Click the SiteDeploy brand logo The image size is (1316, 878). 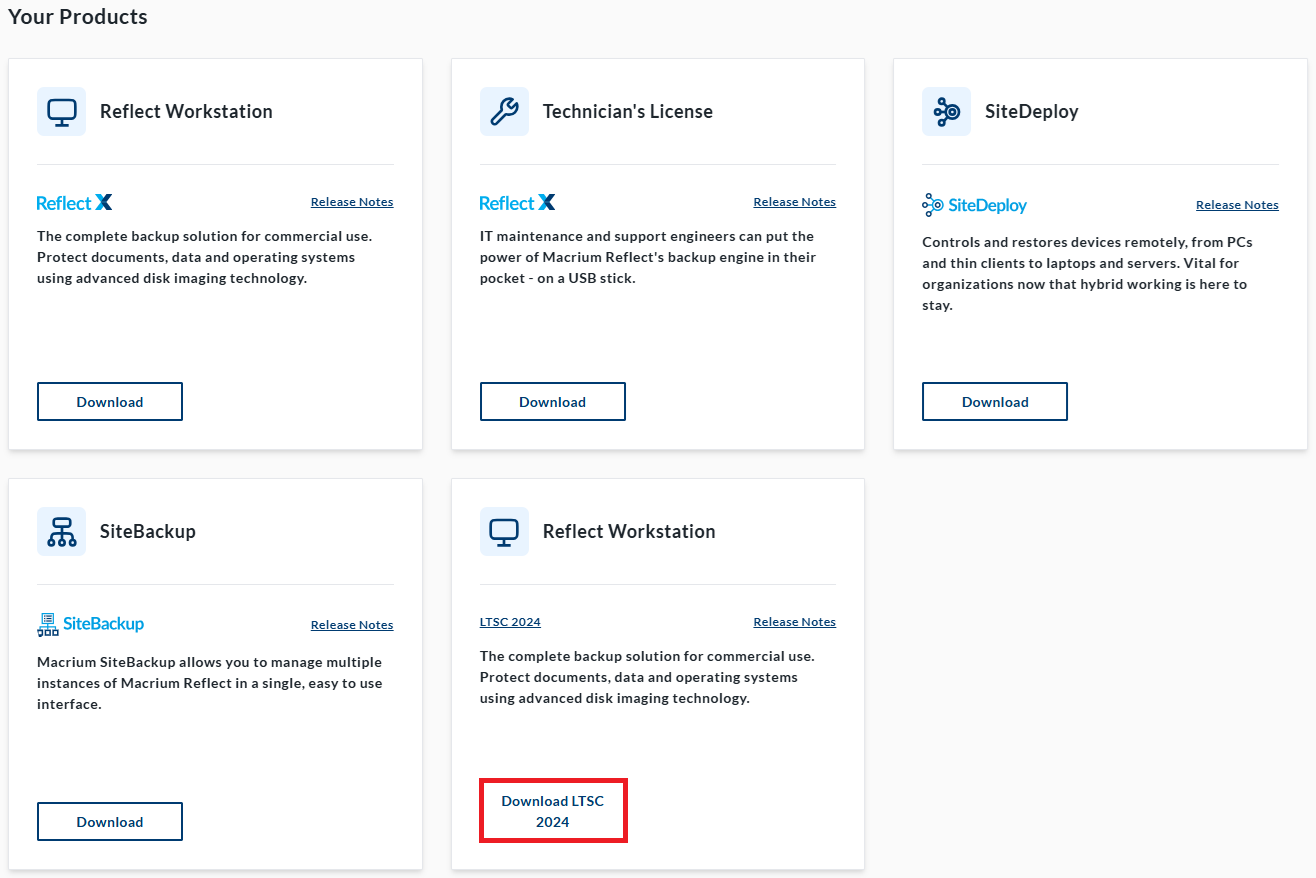(974, 206)
